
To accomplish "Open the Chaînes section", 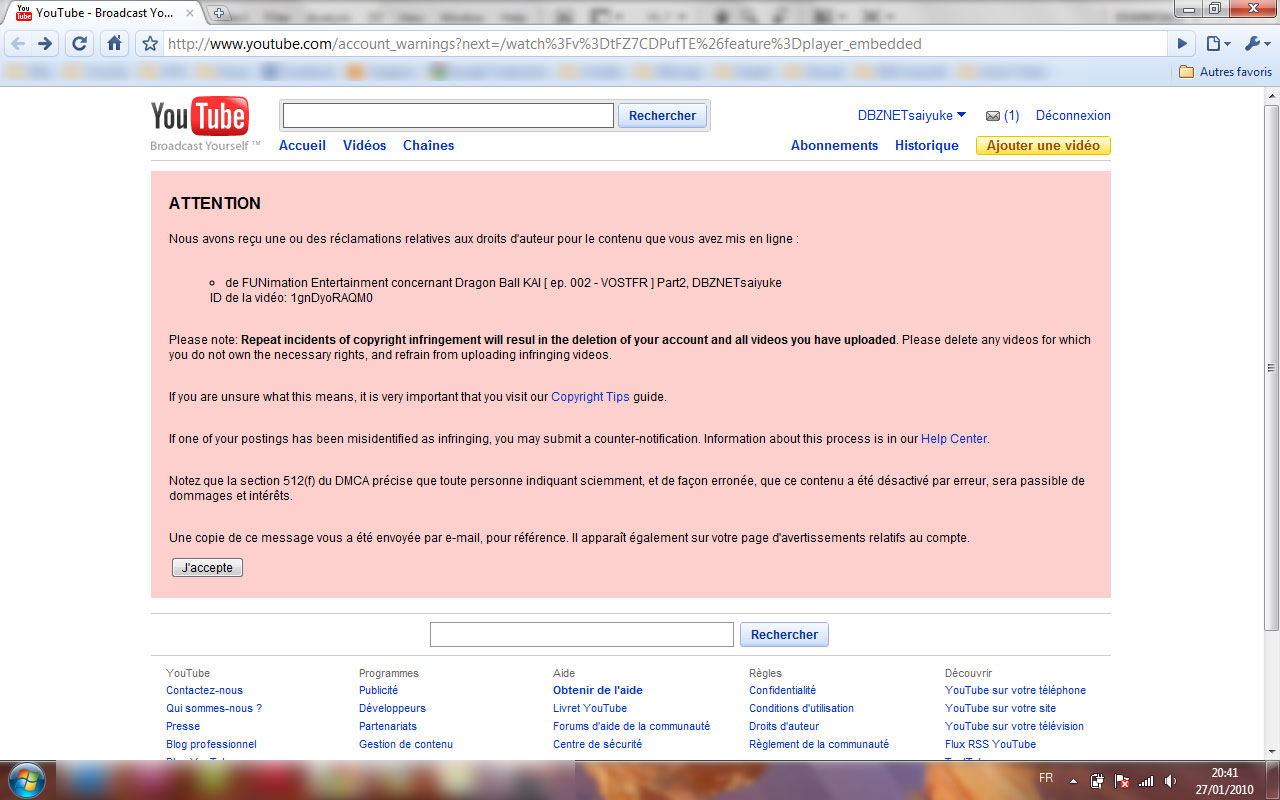I will pyautogui.click(x=428, y=145).
